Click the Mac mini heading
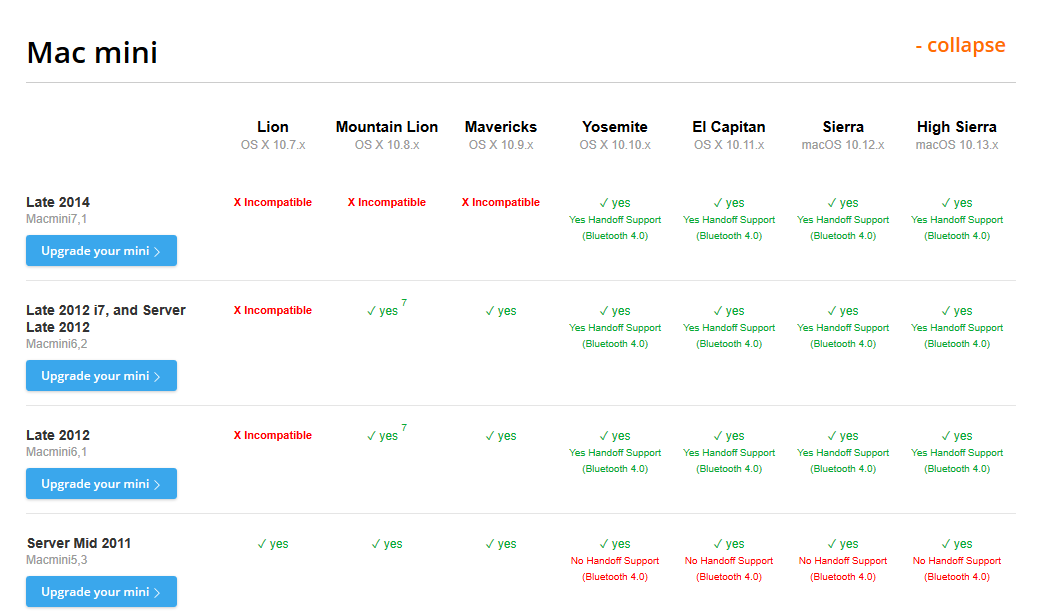Image resolution: width=1045 pixels, height=614 pixels. click(x=92, y=52)
